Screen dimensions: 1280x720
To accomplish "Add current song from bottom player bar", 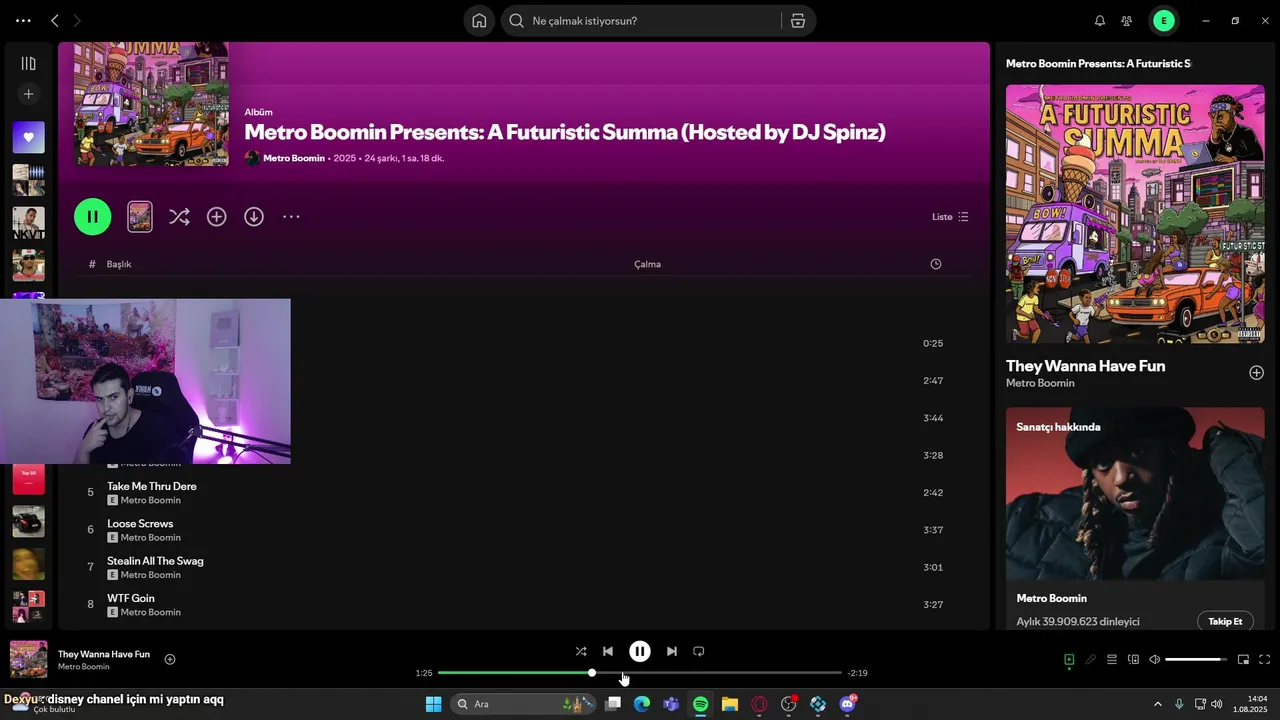I will coord(170,659).
